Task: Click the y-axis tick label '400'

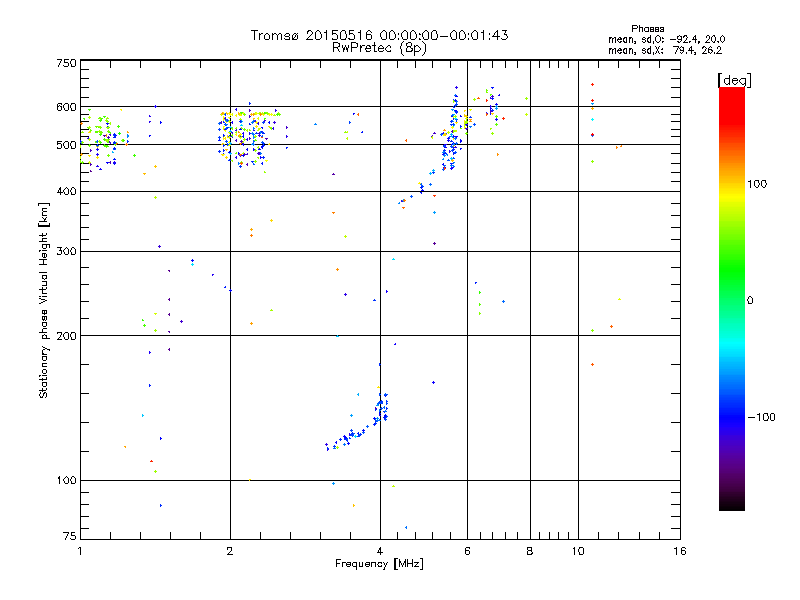Action: [x=66, y=192]
